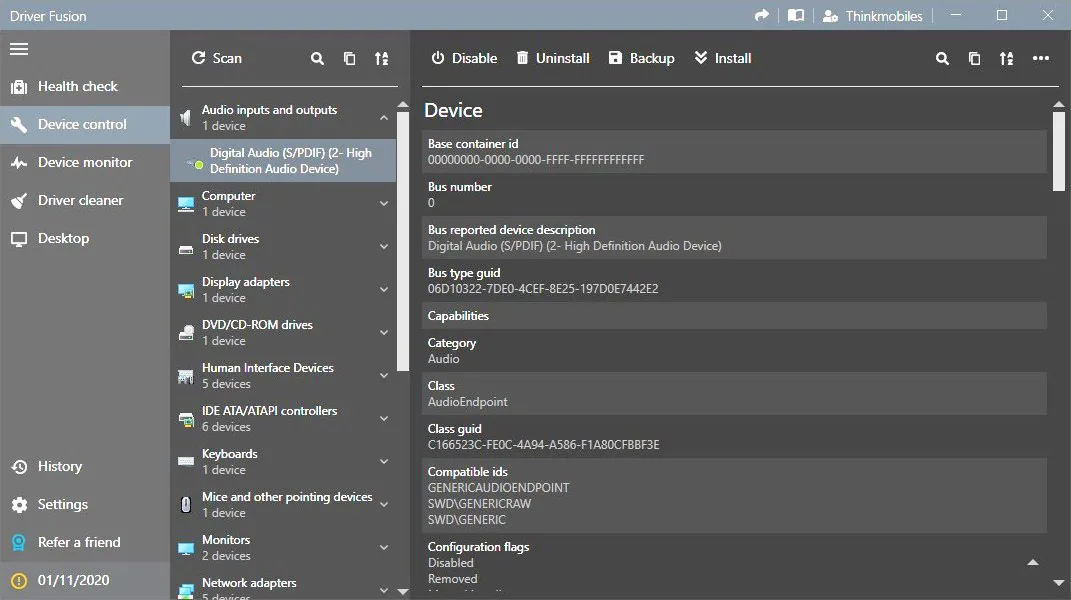This screenshot has height=600, width=1071.
Task: Click the share arrow icon in title bar
Action: [x=762, y=15]
